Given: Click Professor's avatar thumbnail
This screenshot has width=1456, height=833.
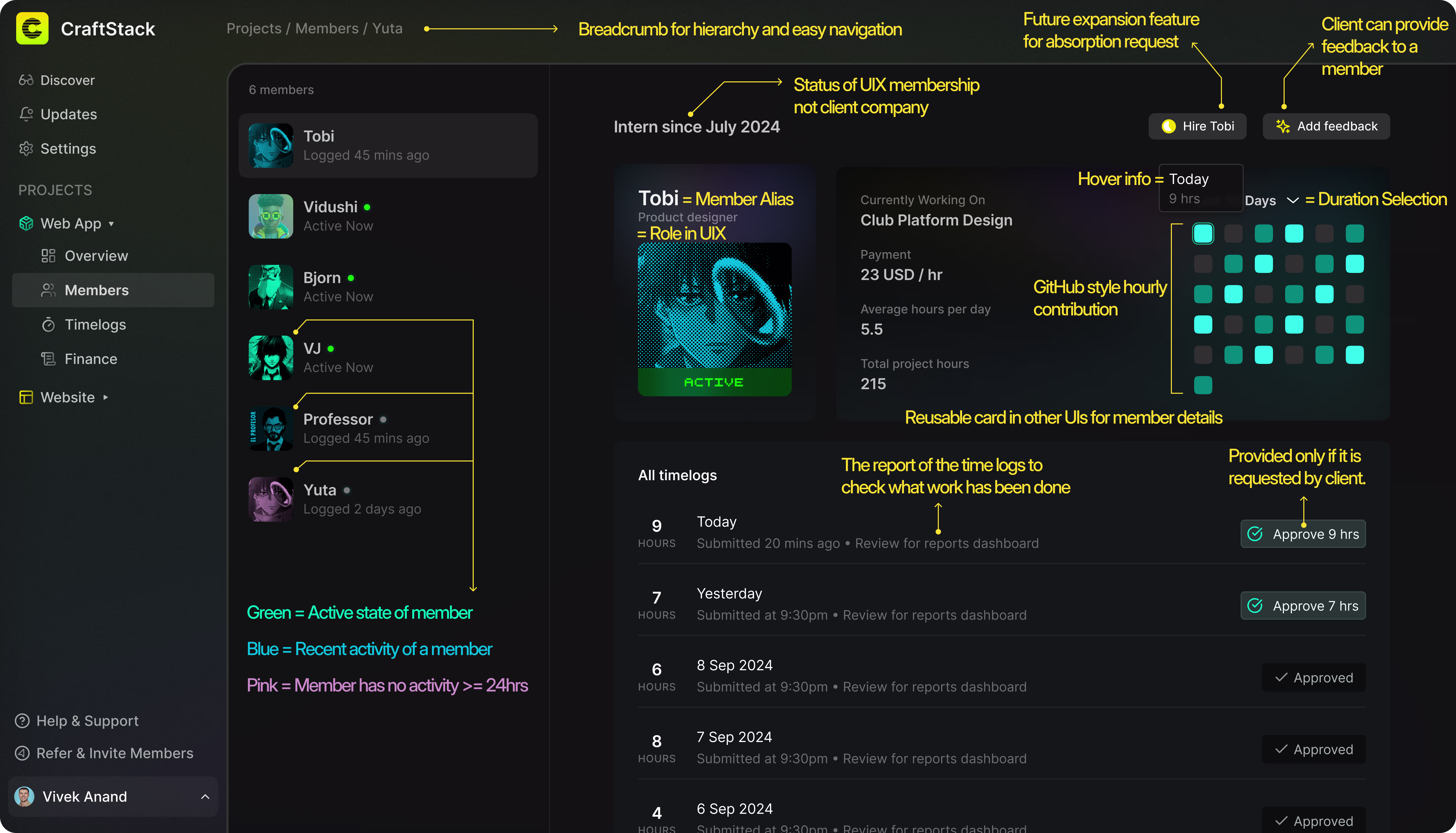Looking at the screenshot, I should tap(271, 429).
